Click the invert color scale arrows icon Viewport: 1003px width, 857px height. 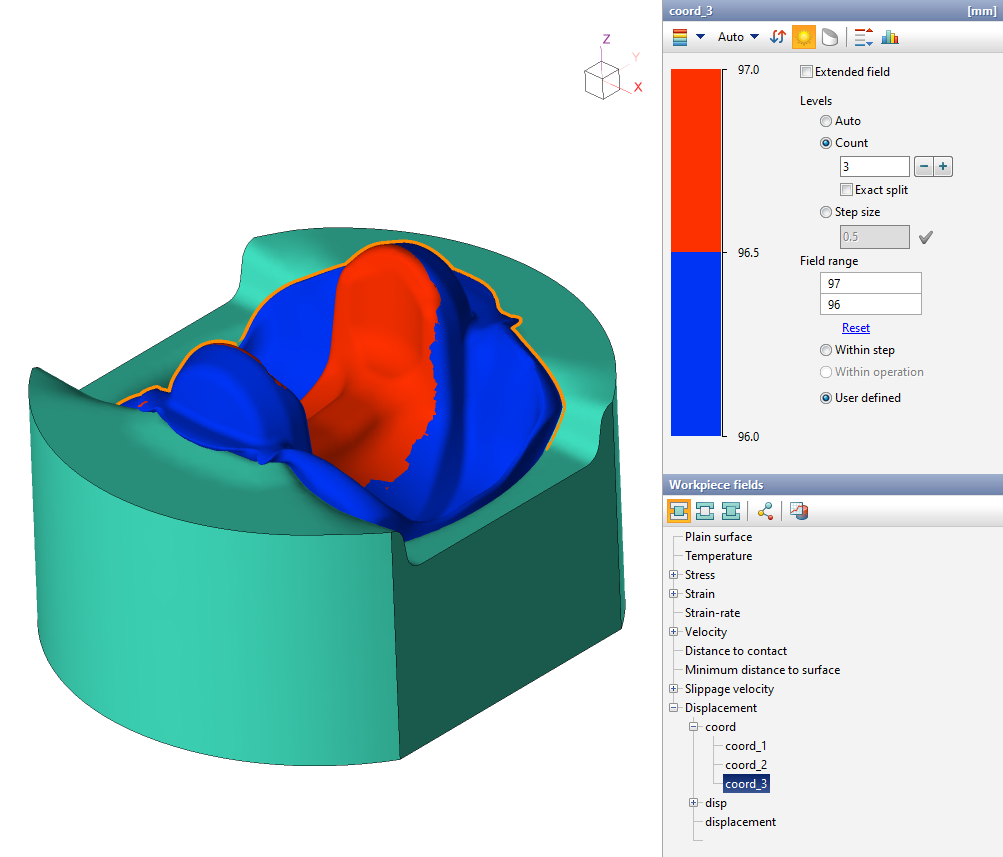[778, 37]
